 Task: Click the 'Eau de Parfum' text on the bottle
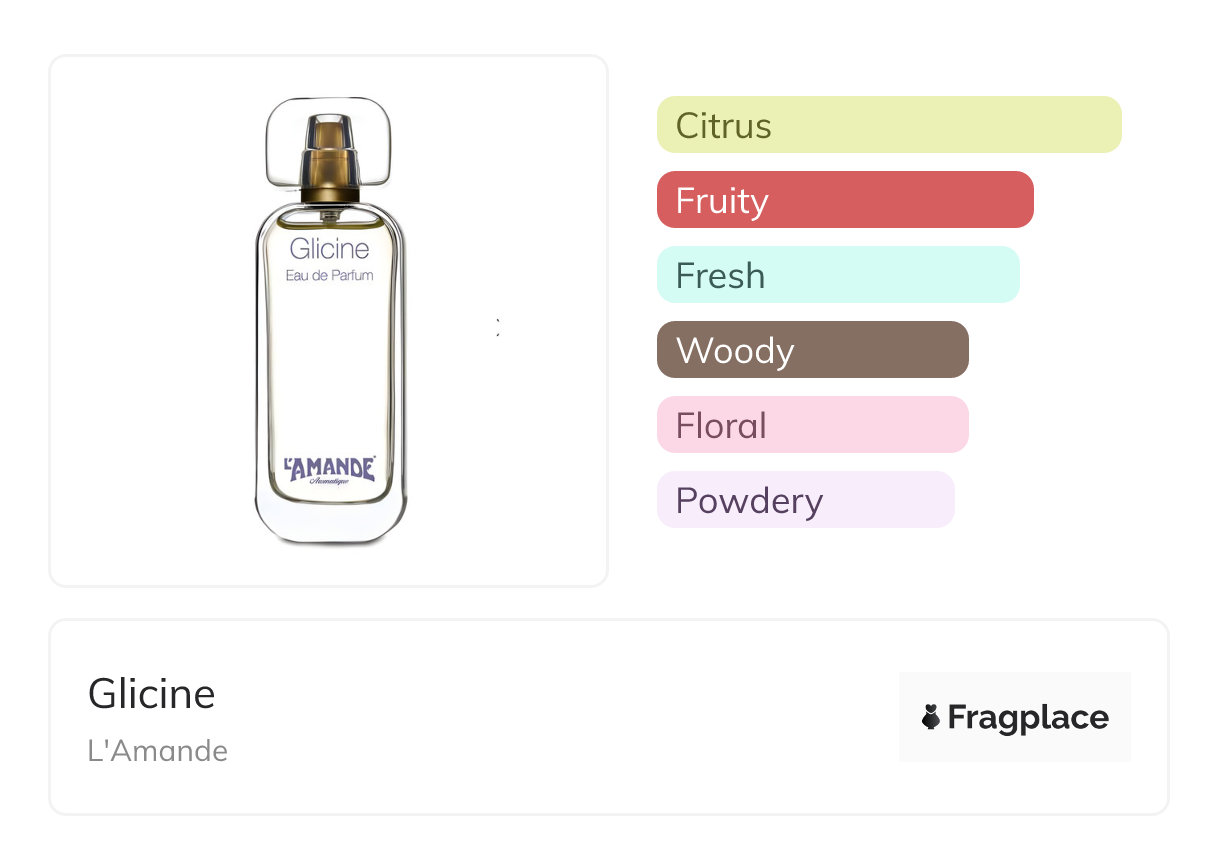[x=329, y=275]
